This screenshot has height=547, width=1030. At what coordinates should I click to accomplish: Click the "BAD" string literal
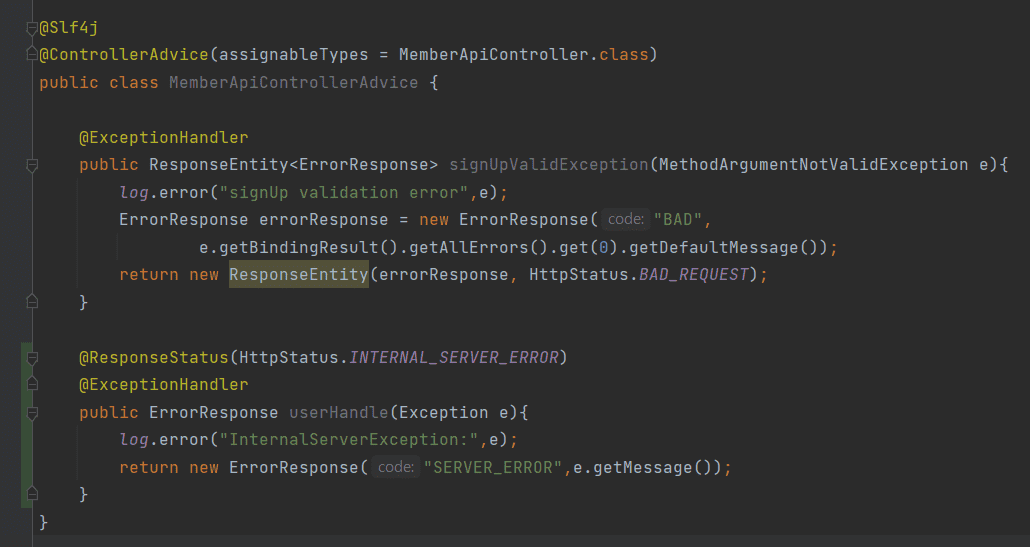tap(679, 219)
